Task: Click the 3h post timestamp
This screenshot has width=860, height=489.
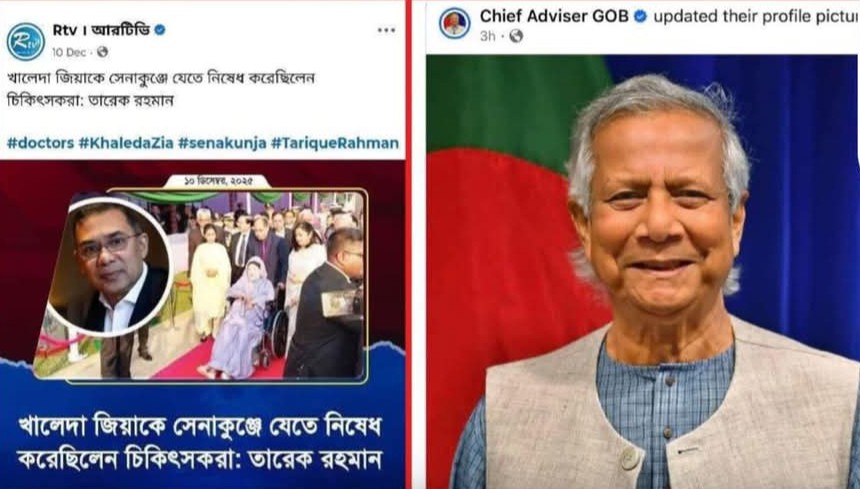Action: [x=488, y=36]
